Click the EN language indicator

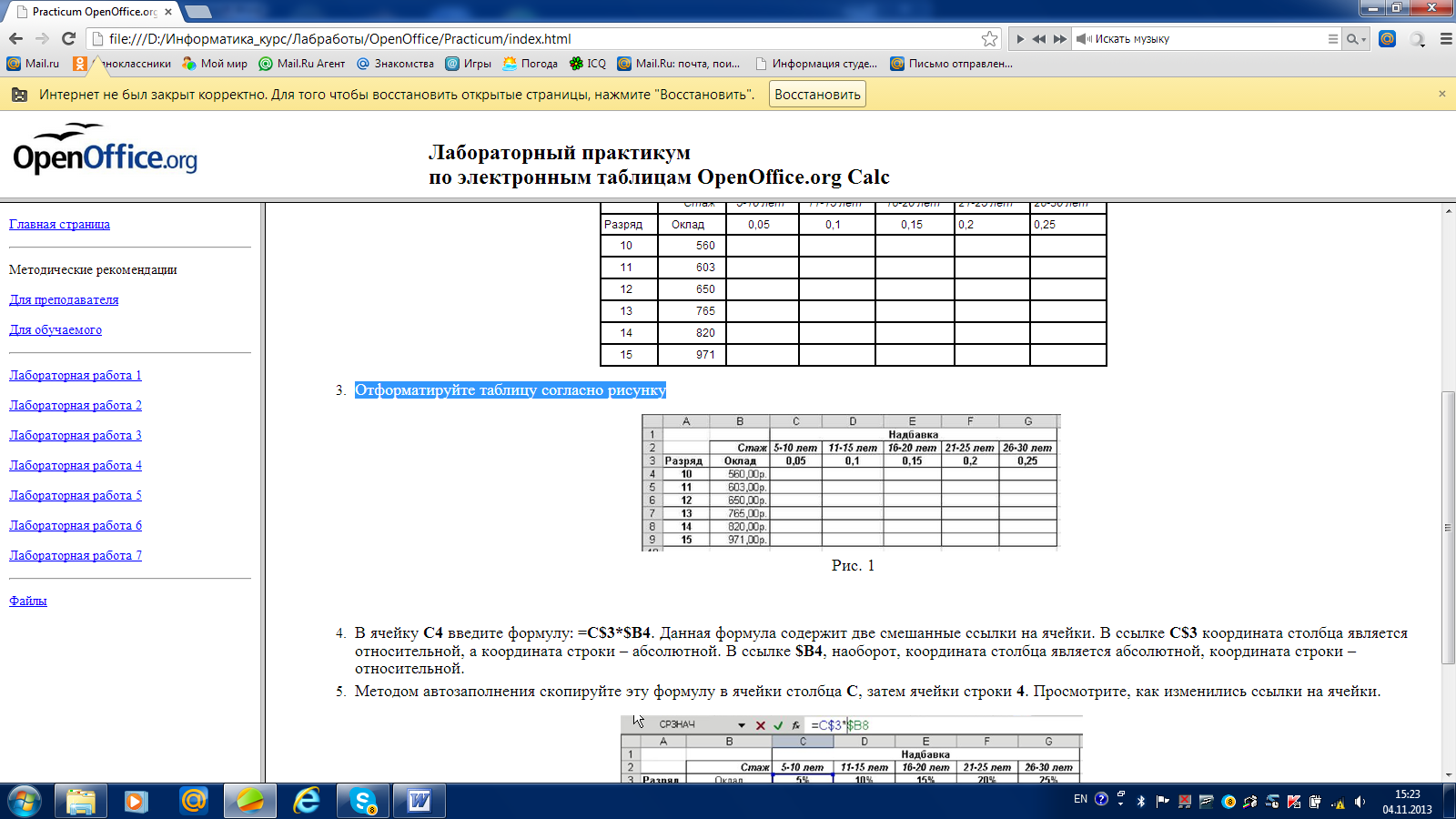(1080, 800)
